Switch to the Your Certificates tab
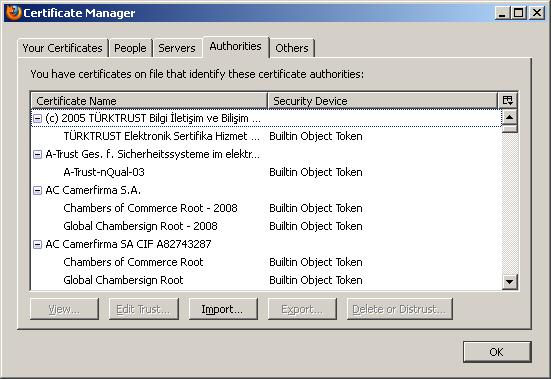This screenshot has width=551, height=379. [63, 48]
